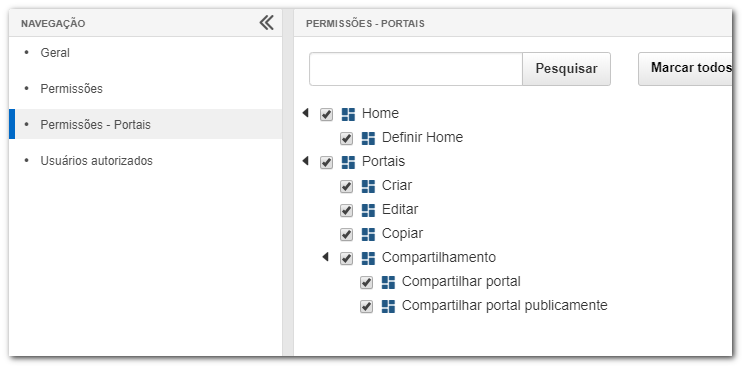The width and height of the screenshot is (742, 366).
Task: Click the icon beside Compartilhar portal publicamente
Action: (388, 306)
